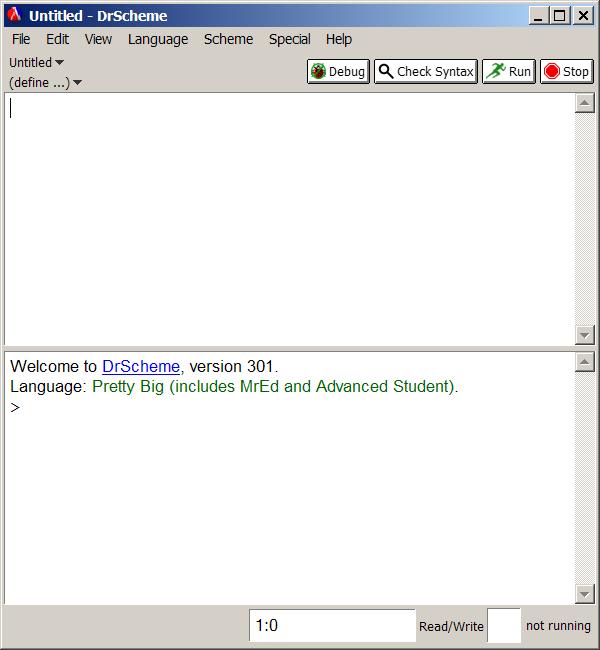Open the Edit menu
The width and height of the screenshot is (600, 650).
tap(57, 39)
